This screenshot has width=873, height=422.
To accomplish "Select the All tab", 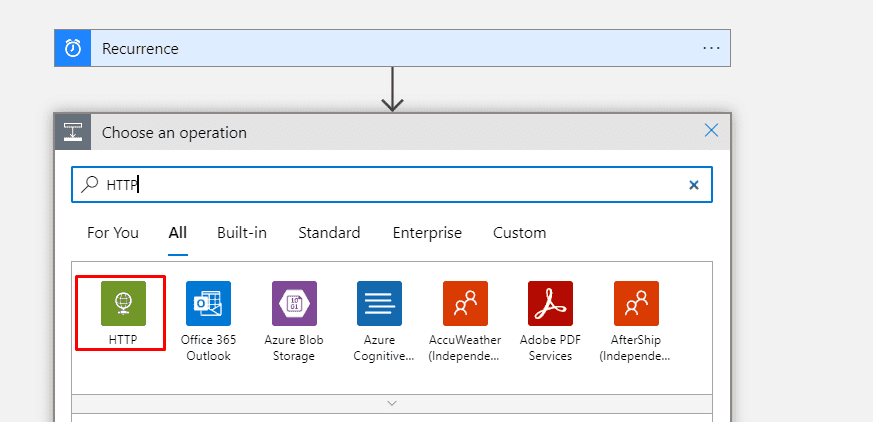I will click(178, 233).
